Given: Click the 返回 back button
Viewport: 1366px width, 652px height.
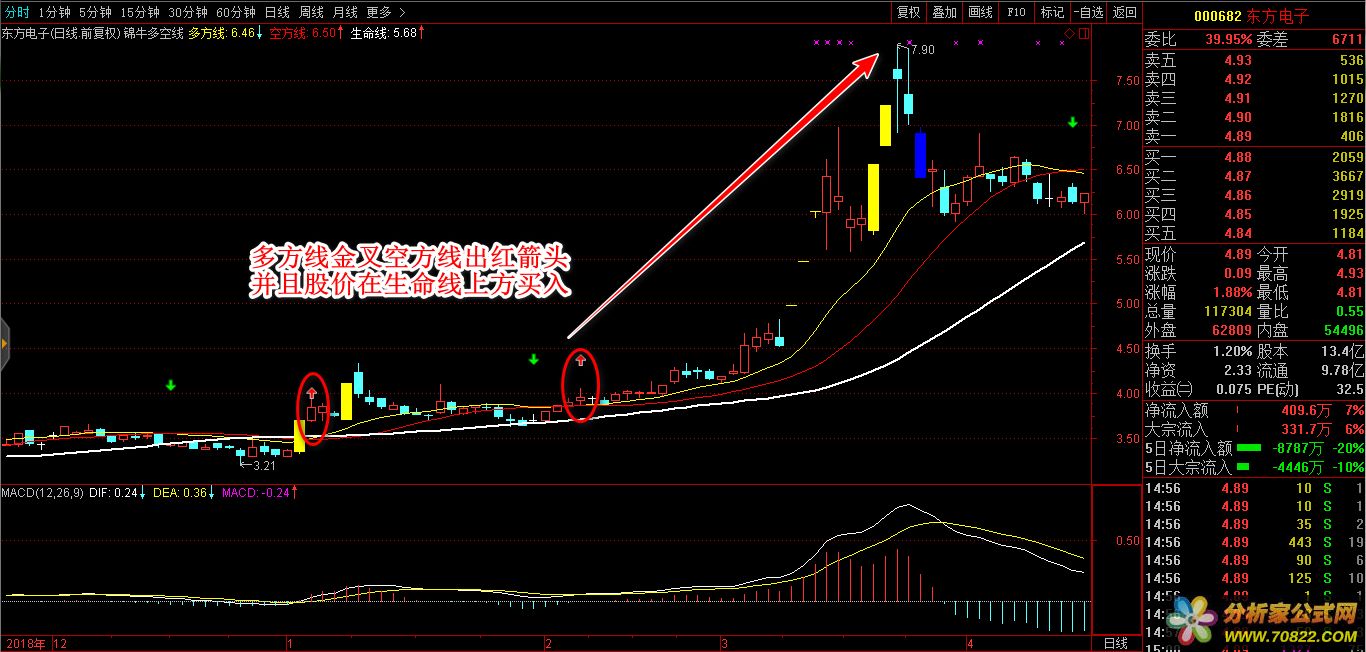Looking at the screenshot, I should click(x=1124, y=12).
